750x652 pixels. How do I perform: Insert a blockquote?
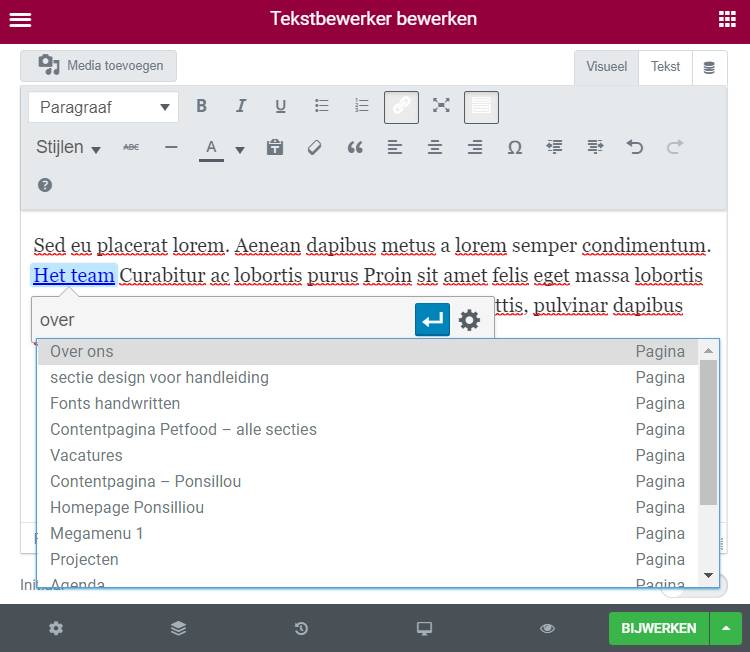[x=354, y=148]
